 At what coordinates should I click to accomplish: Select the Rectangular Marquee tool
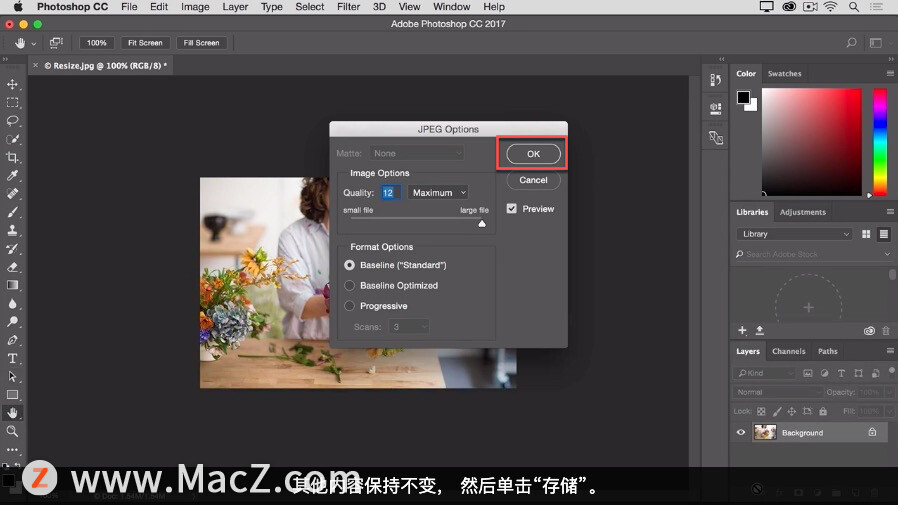pos(12,103)
